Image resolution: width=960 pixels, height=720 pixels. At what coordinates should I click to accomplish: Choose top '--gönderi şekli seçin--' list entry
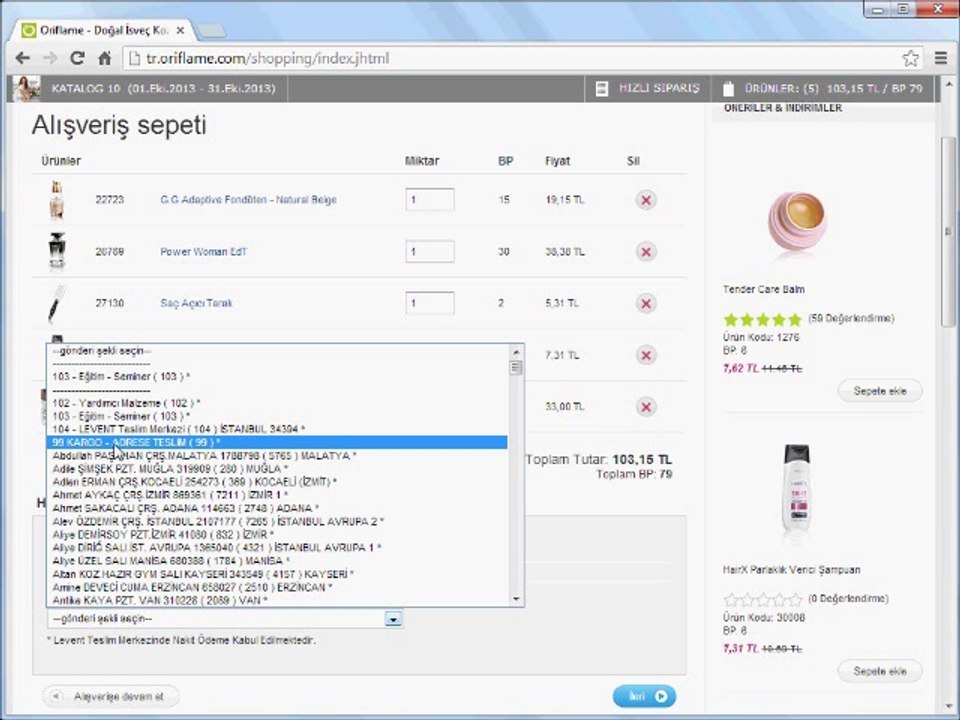(277, 351)
